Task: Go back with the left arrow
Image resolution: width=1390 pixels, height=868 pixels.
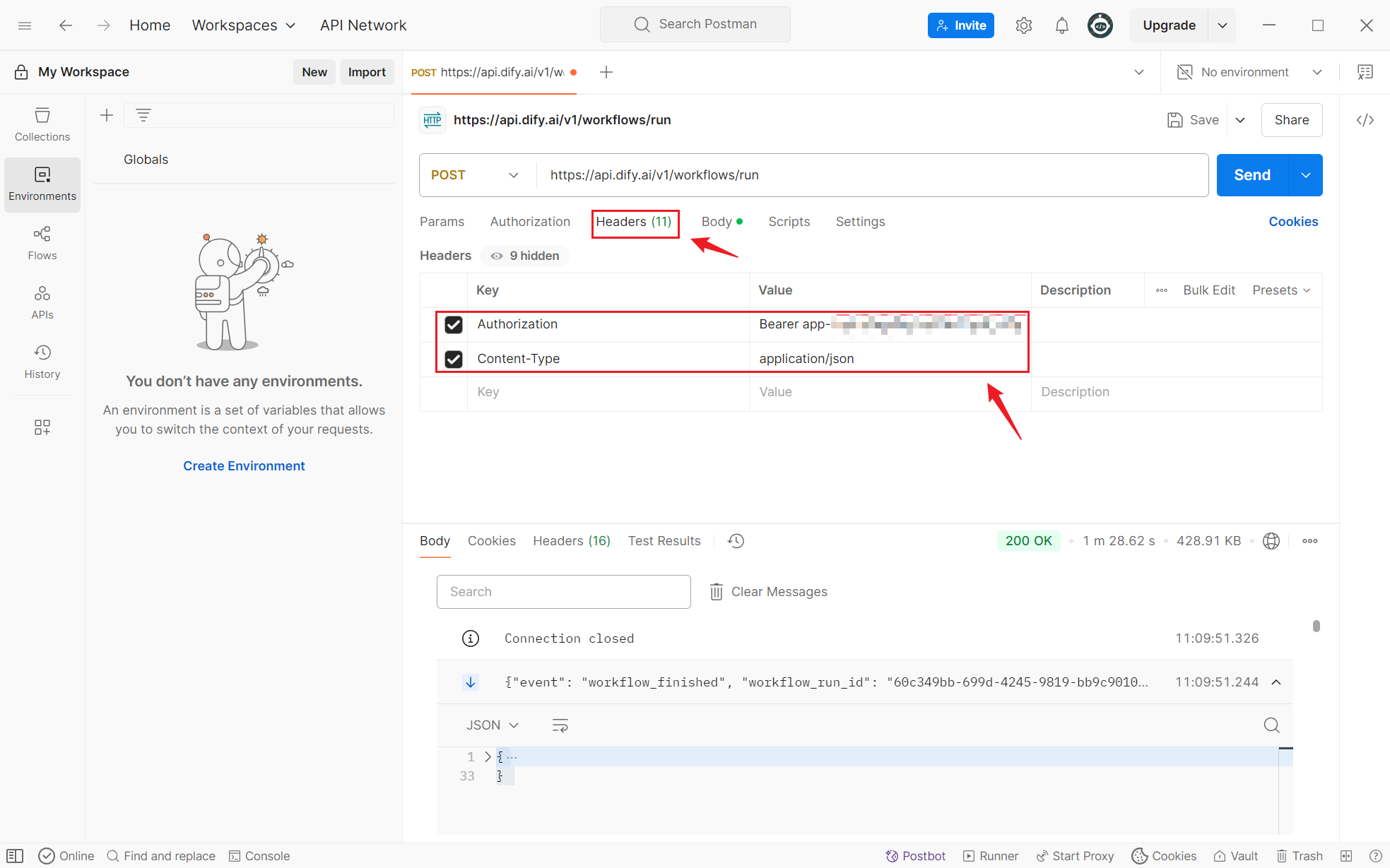Action: pos(66,25)
